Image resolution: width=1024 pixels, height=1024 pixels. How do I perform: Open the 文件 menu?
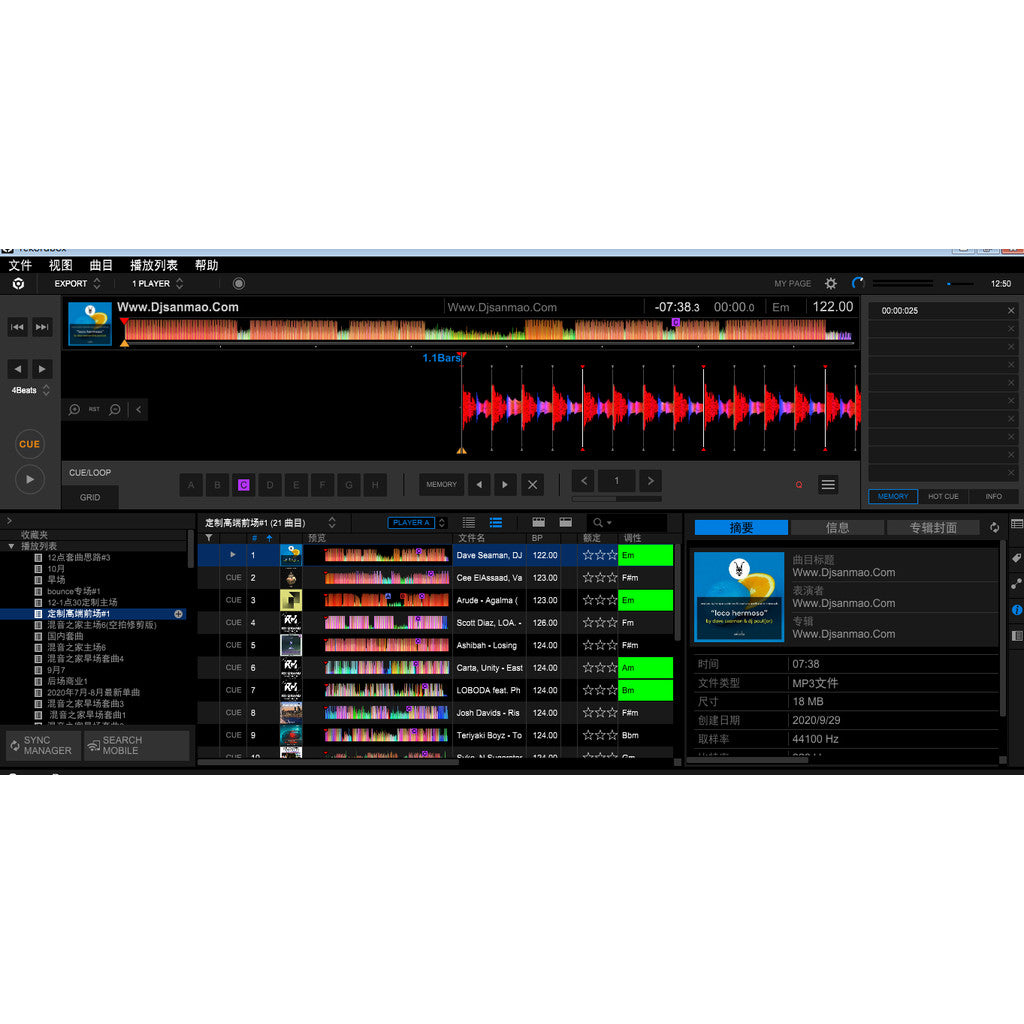point(20,265)
